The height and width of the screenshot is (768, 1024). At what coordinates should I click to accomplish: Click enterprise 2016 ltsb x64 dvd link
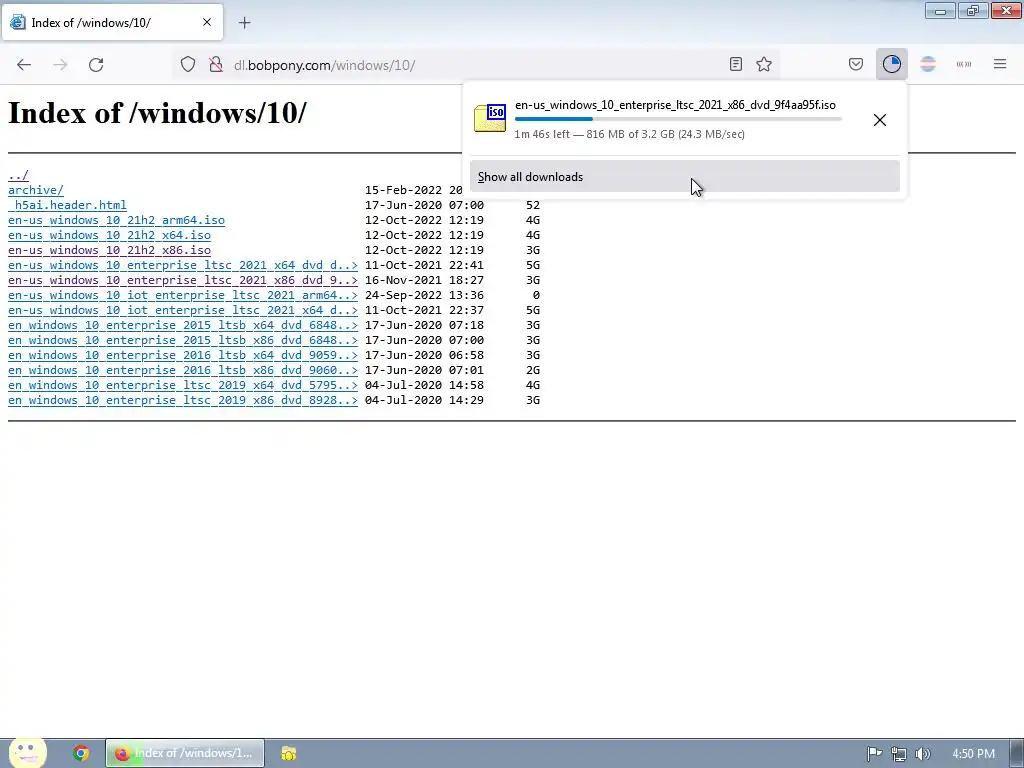tap(183, 355)
